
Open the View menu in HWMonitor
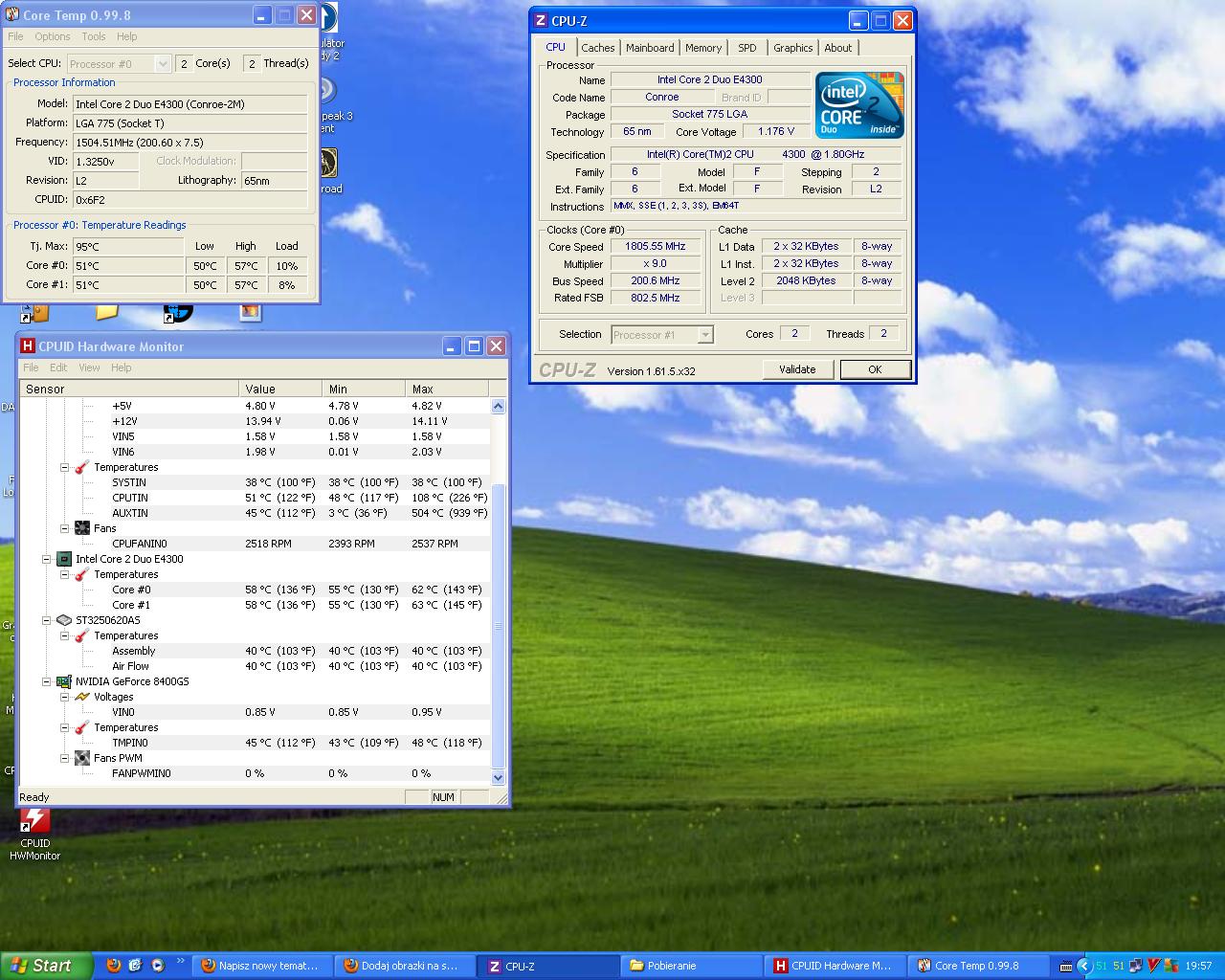[89, 367]
